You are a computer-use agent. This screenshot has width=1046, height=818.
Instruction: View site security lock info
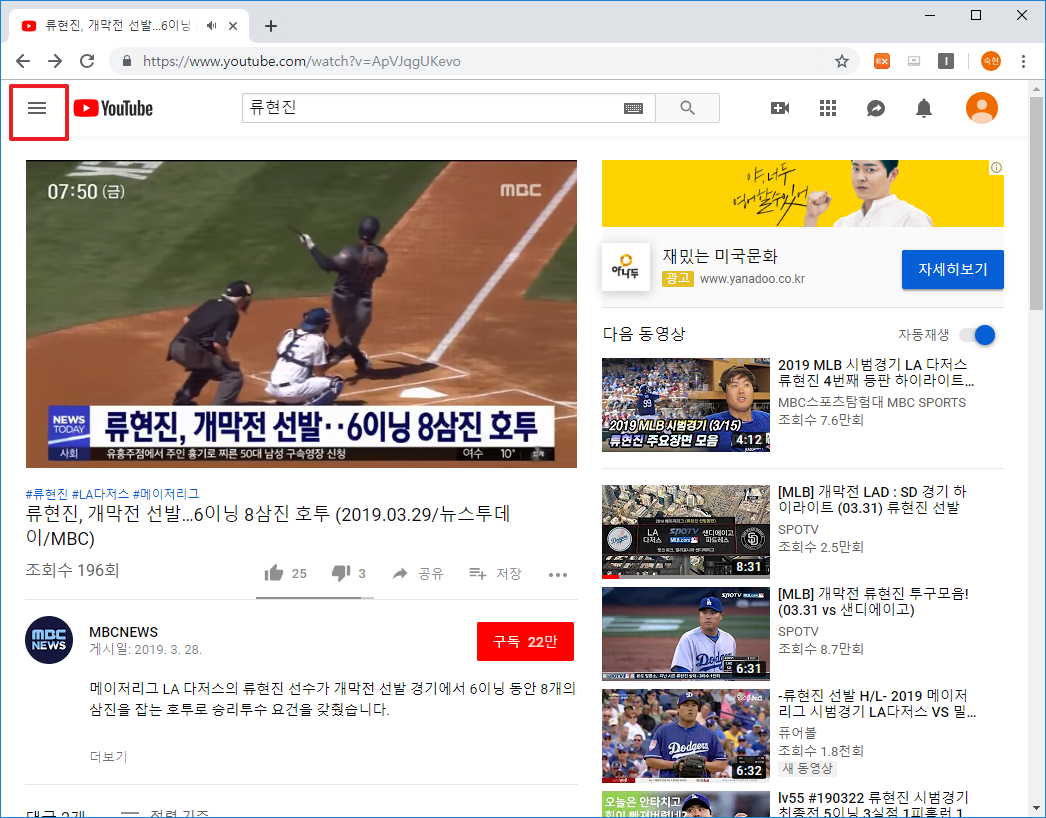click(127, 61)
